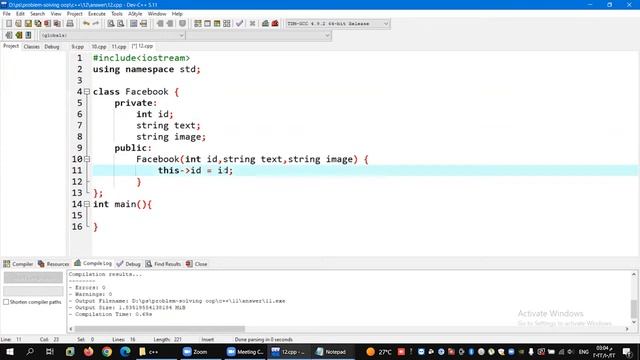640x360 pixels.
Task: Click the Microsoft Edge taskbar icon
Action: [x=125, y=351]
